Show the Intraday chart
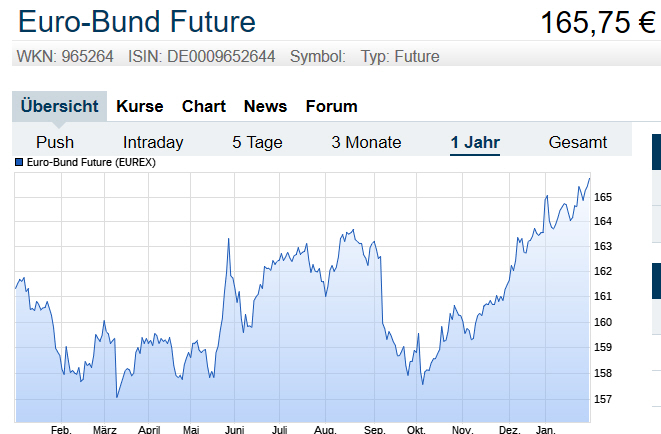Screen dimensions: 661x434 (x=153, y=142)
